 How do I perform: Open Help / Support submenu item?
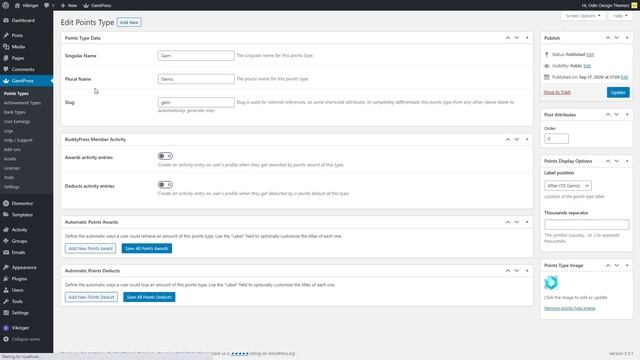tap(18, 140)
